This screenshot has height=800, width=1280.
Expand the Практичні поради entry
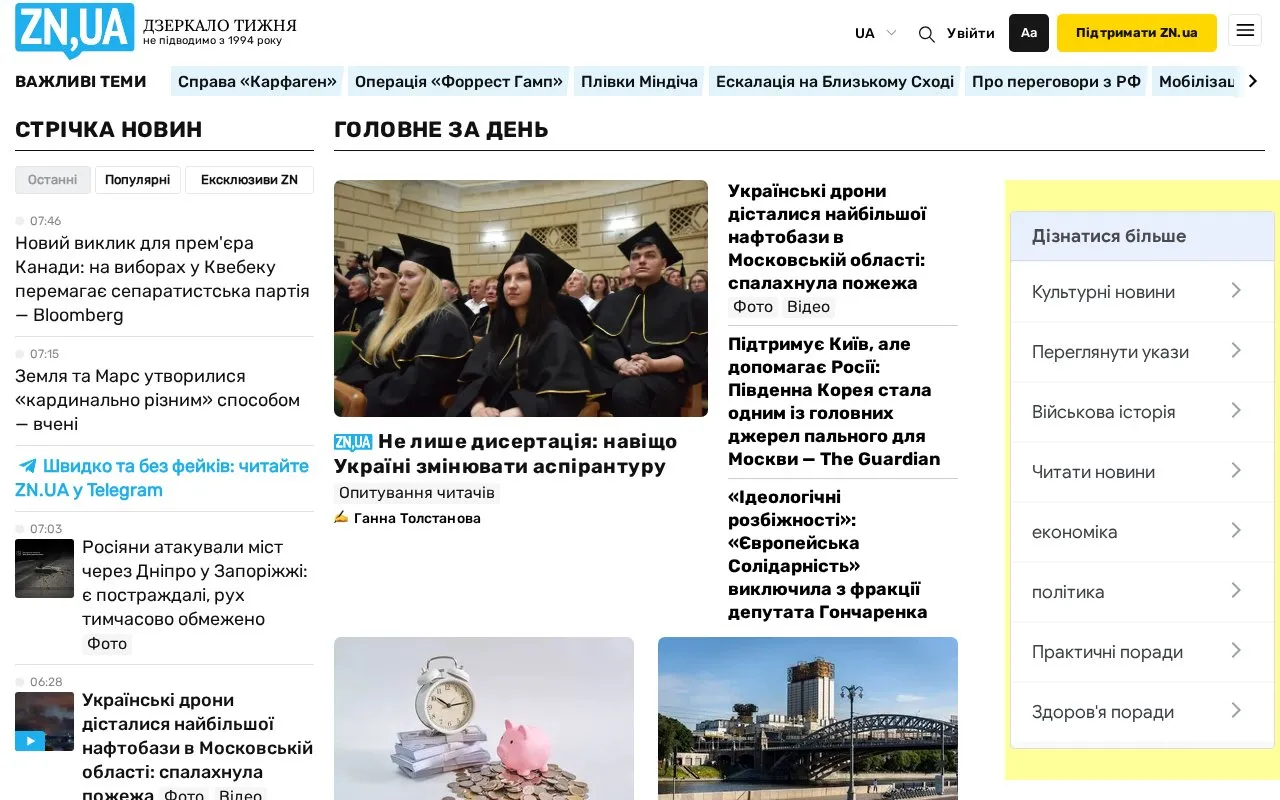[1142, 652]
